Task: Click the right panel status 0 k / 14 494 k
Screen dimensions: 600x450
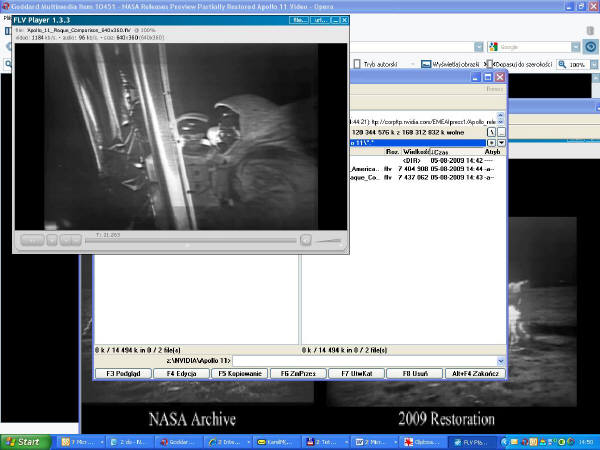Action: pos(344,350)
